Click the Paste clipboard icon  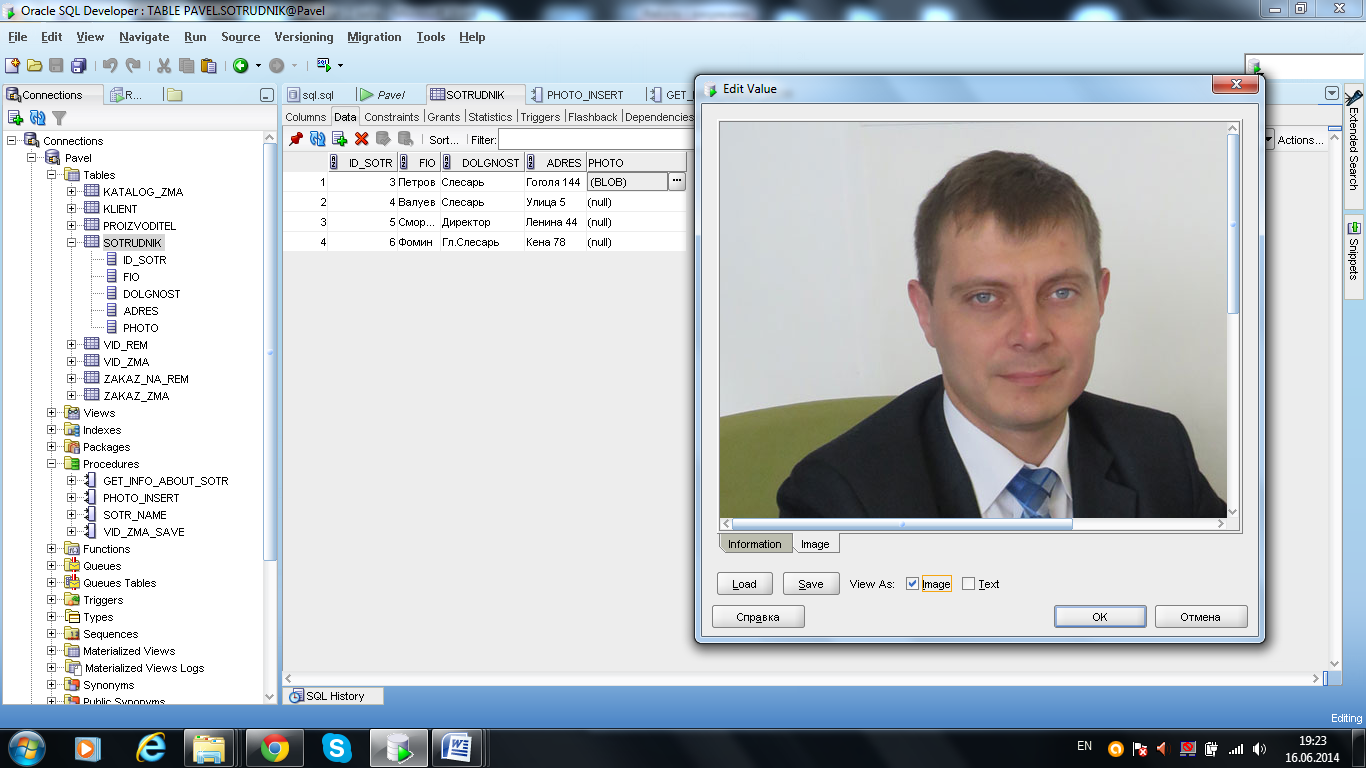click(208, 65)
